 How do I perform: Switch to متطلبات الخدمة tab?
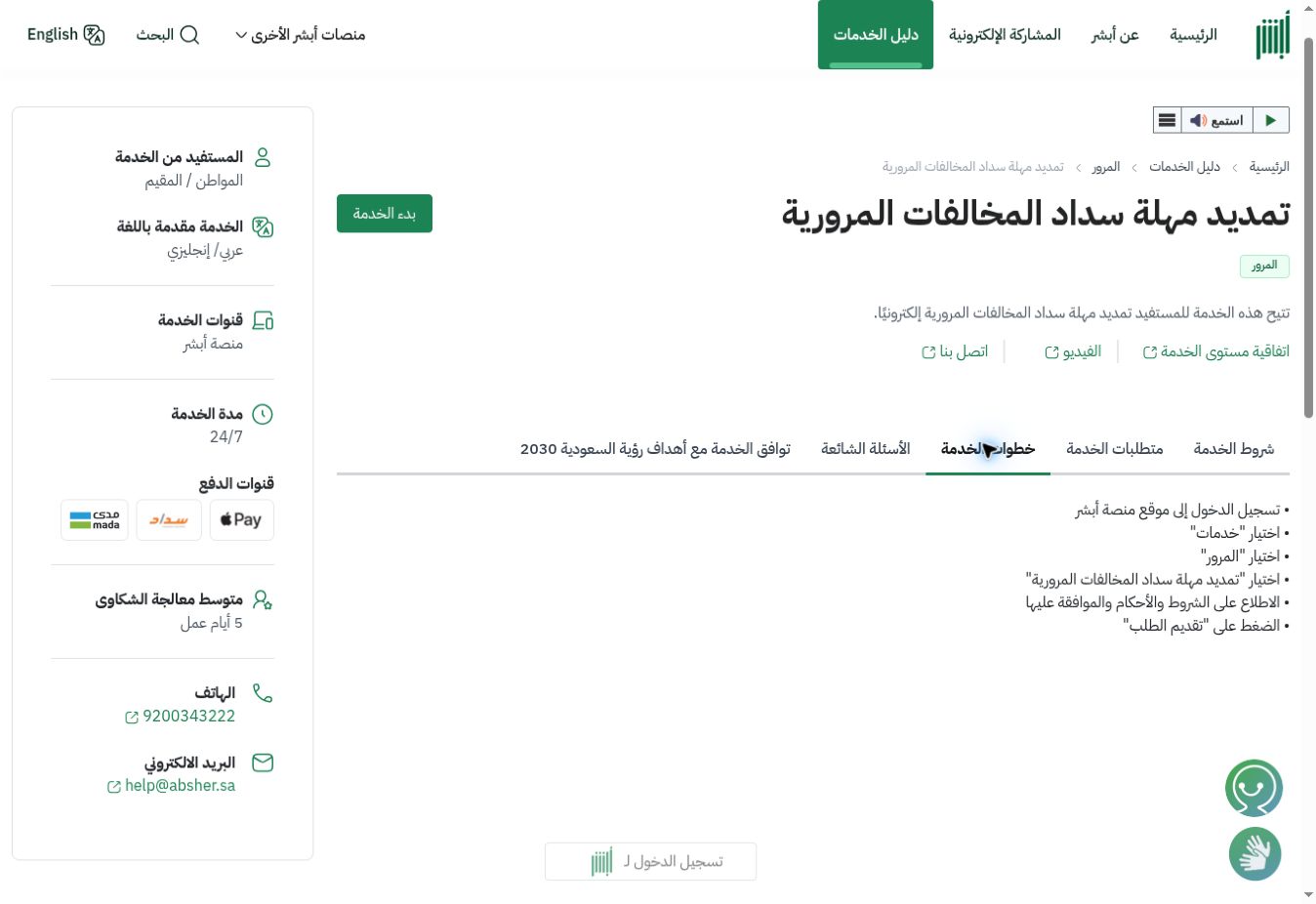point(1115,449)
